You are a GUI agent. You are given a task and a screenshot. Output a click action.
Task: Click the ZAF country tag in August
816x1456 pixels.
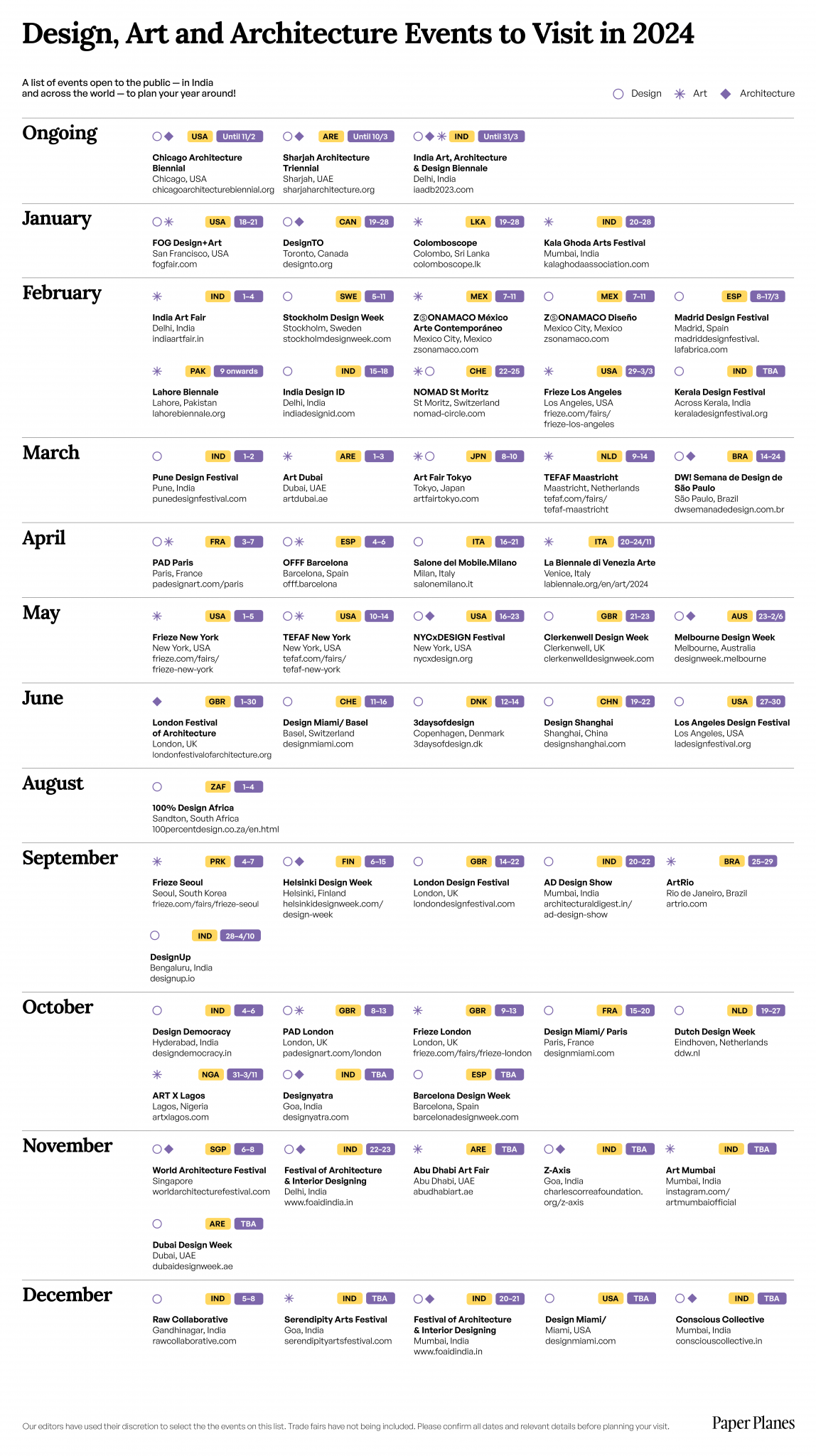pyautogui.click(x=218, y=787)
